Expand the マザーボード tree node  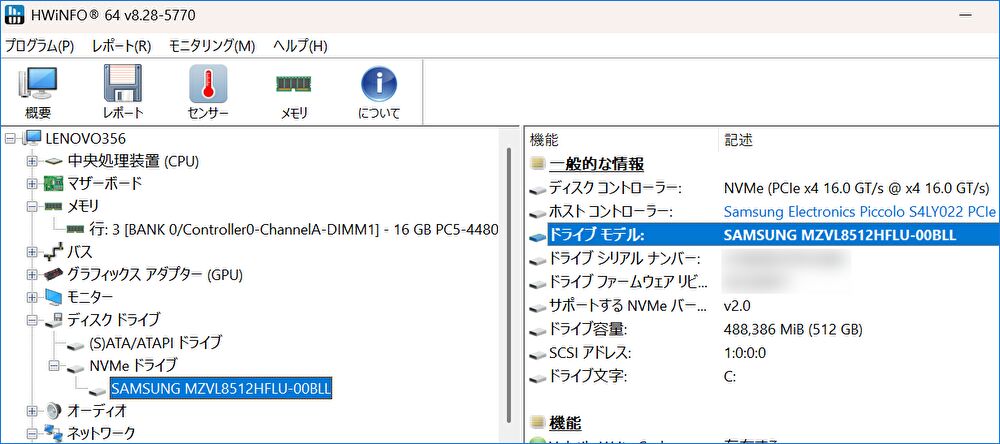(32, 184)
